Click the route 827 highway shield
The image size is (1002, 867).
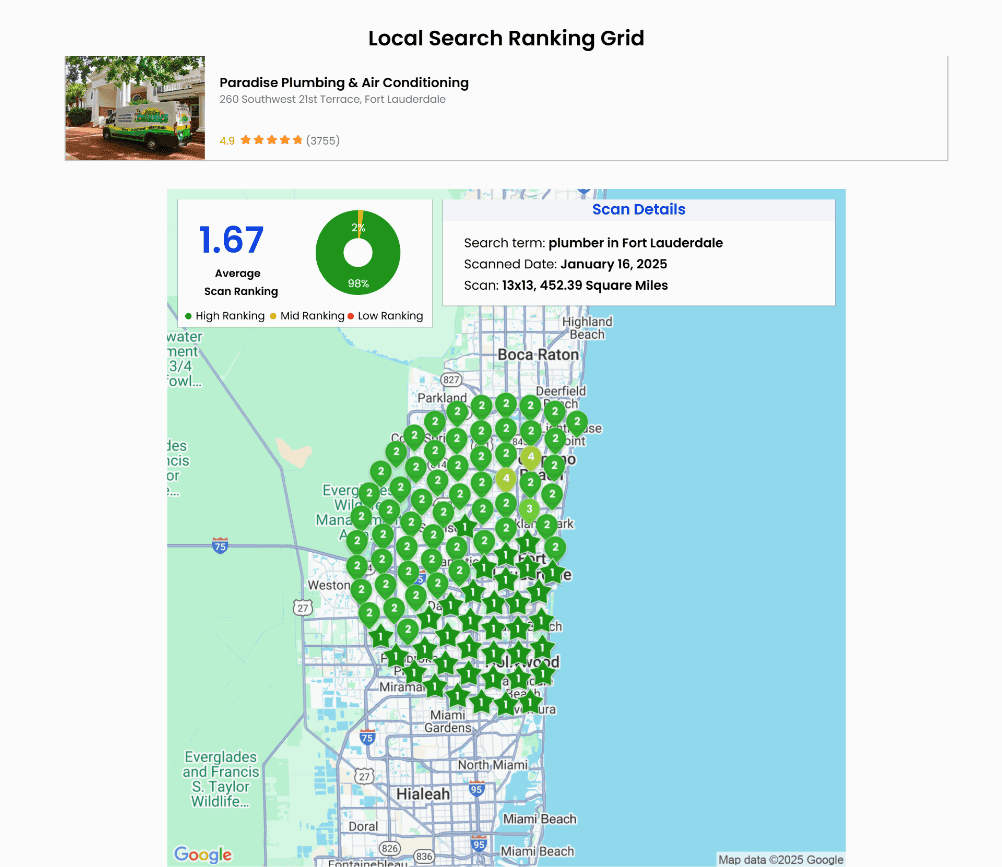click(x=451, y=380)
